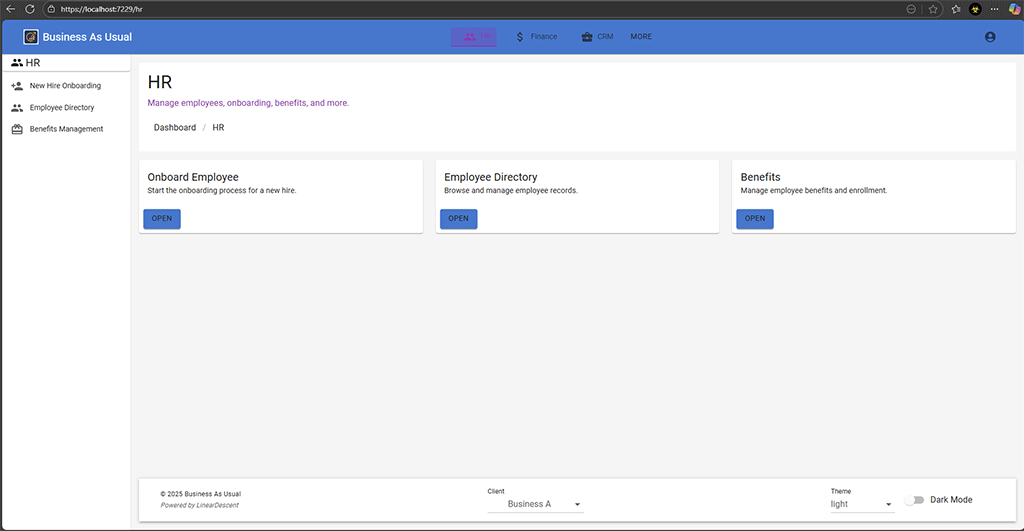Open the user account profile icon
Screen dimensions: 1024x531
pyautogui.click(x=990, y=37)
